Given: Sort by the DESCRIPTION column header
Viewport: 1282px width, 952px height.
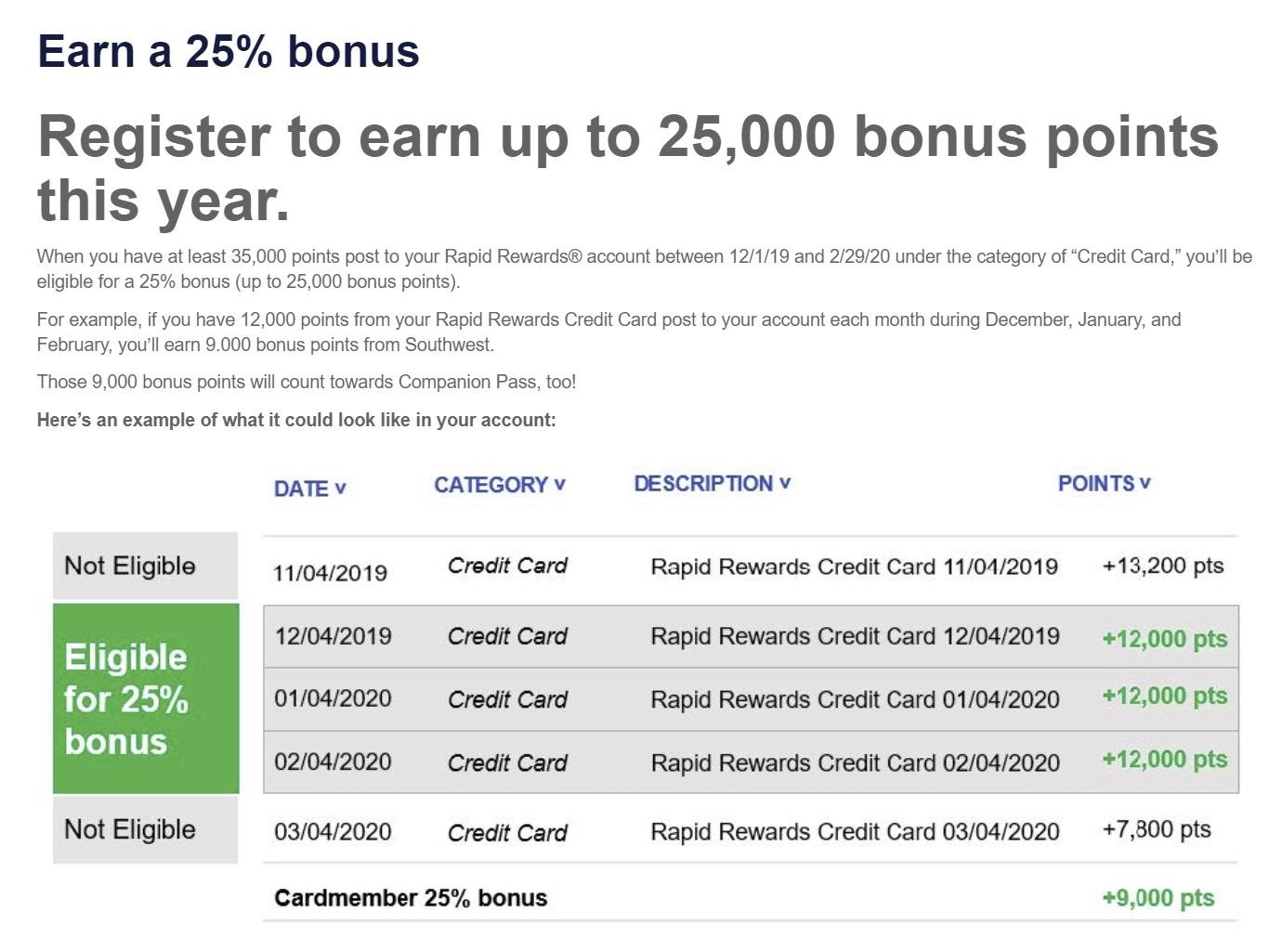Looking at the screenshot, I should coord(712,484).
